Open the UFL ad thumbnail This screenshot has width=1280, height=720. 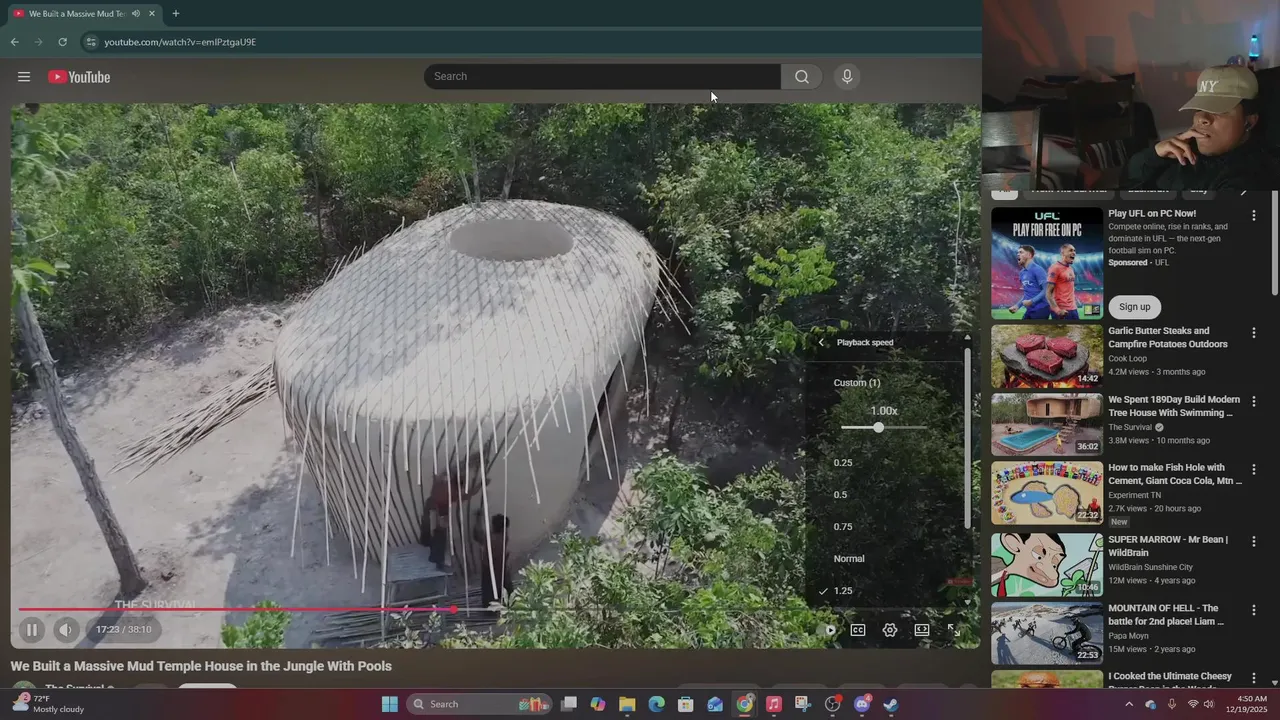click(x=1047, y=263)
